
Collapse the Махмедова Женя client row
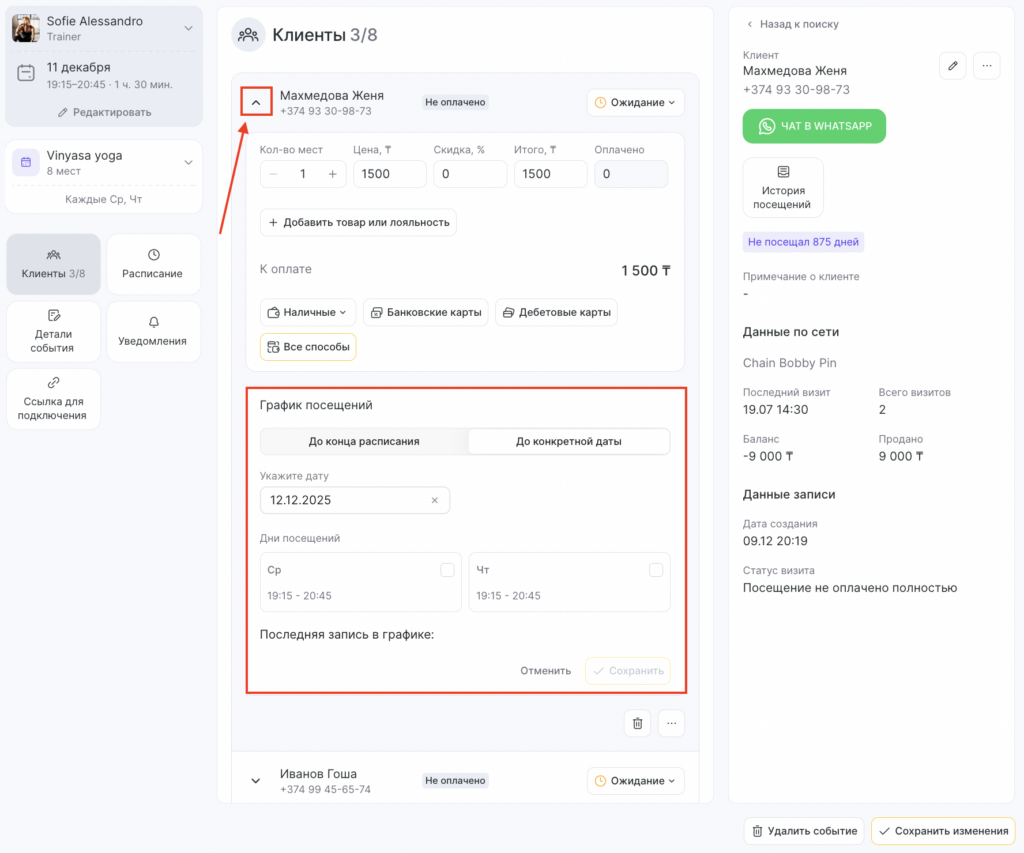256,102
